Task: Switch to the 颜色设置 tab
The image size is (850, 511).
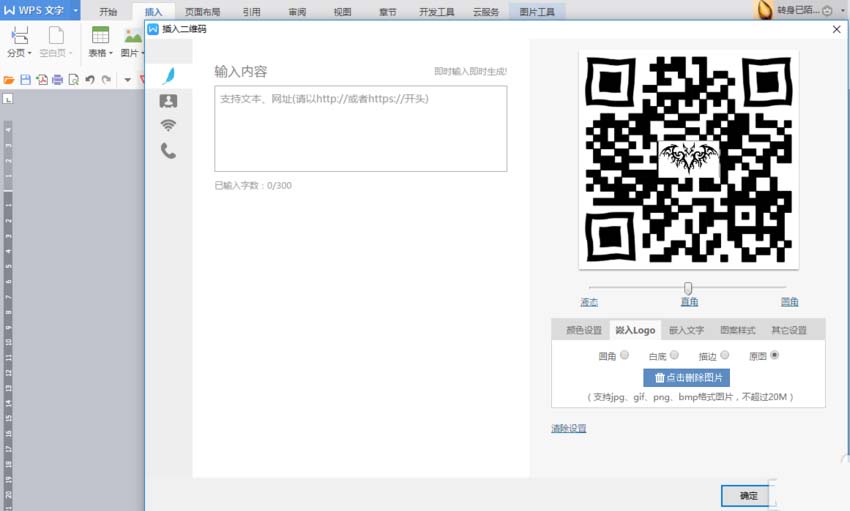Action: click(584, 330)
